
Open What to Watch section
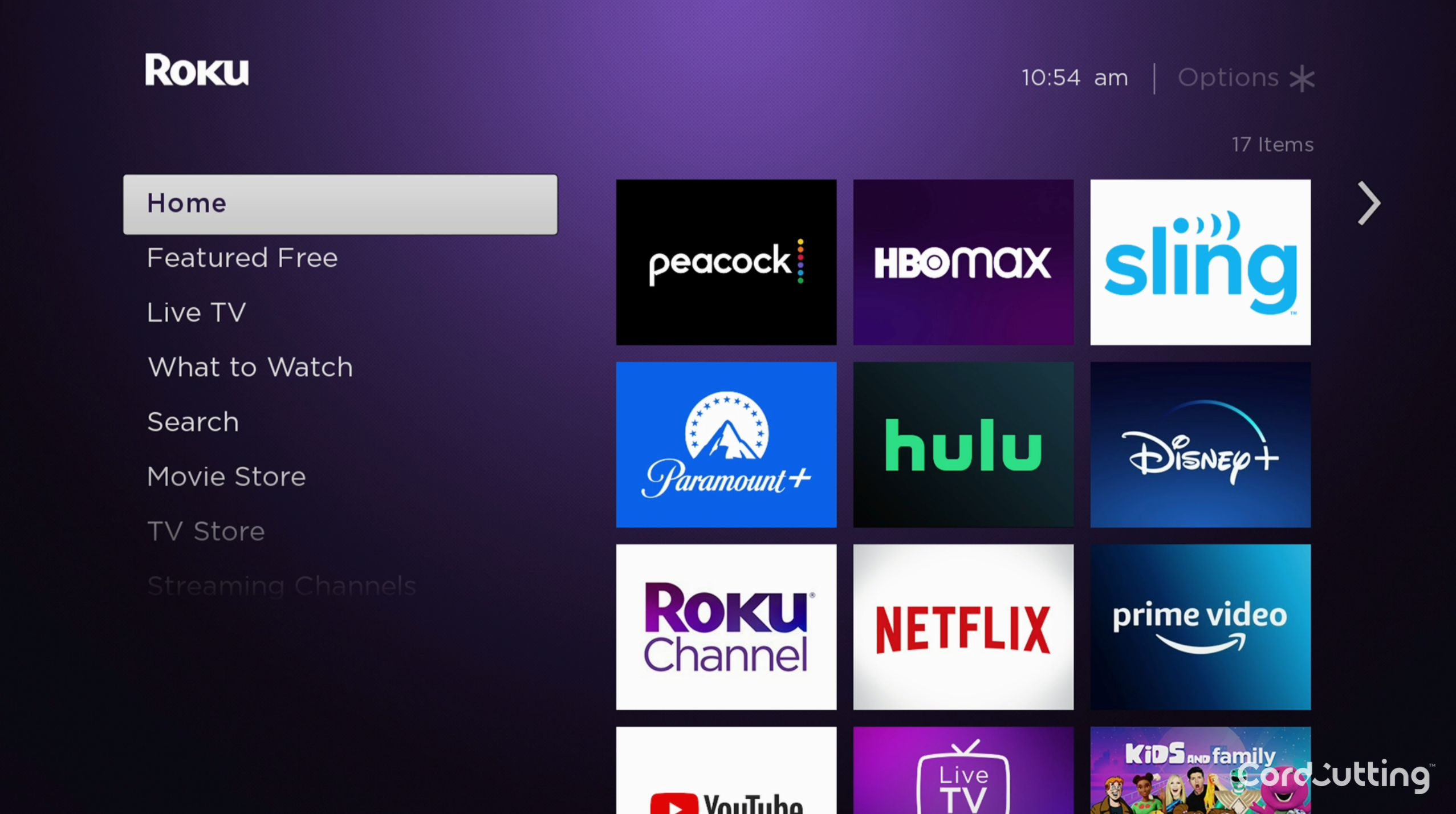point(250,365)
